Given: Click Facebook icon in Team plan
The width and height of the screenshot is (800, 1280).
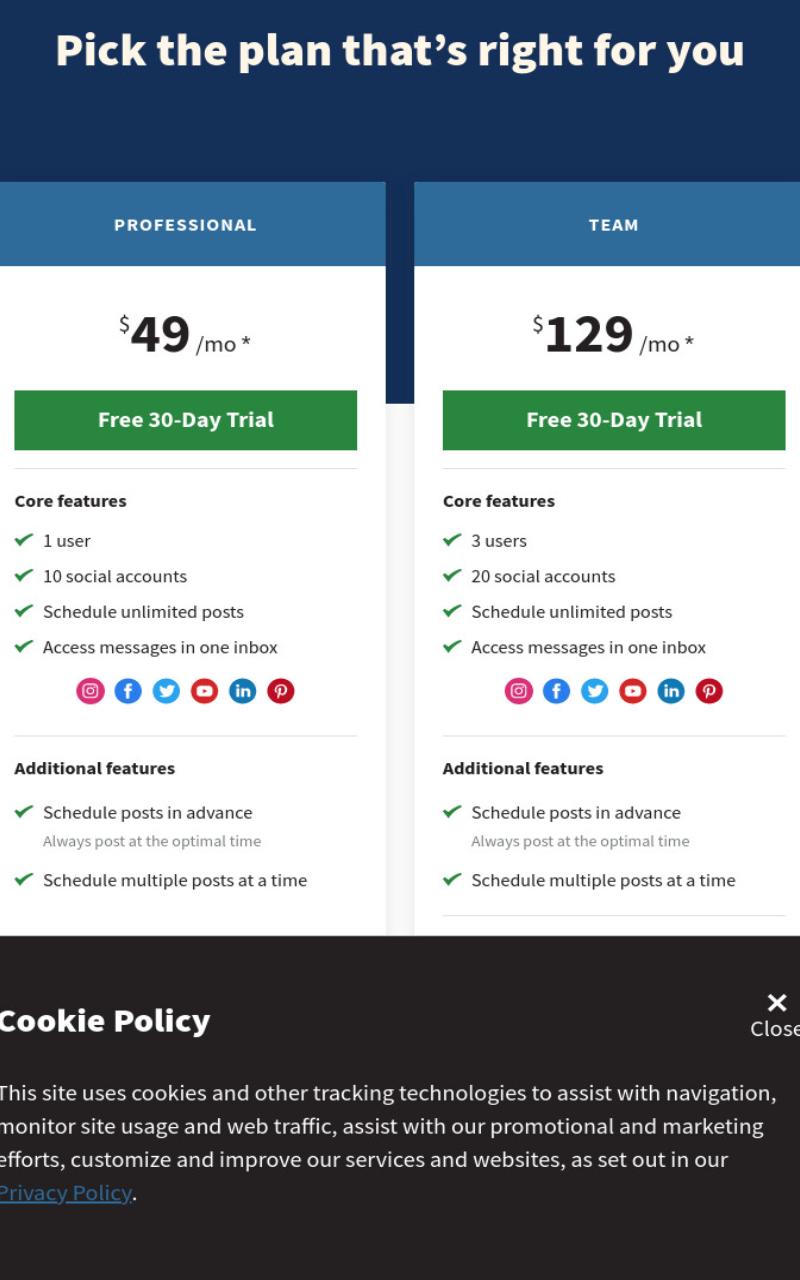Looking at the screenshot, I should click(557, 691).
